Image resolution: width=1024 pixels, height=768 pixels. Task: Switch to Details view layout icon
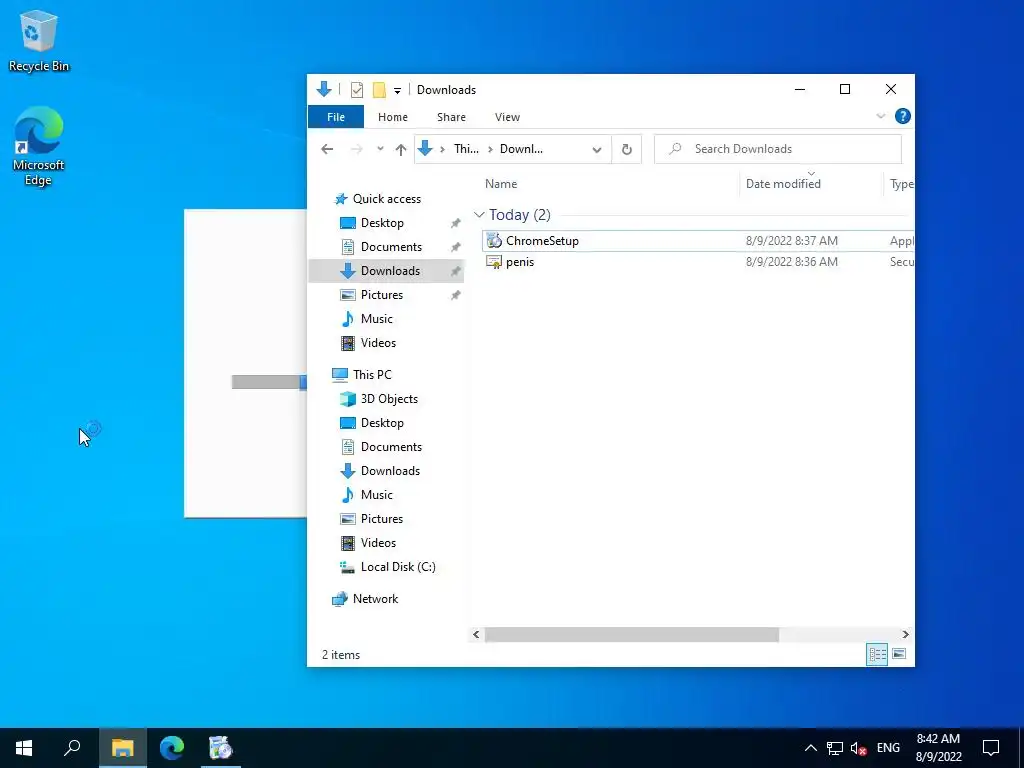(x=877, y=654)
